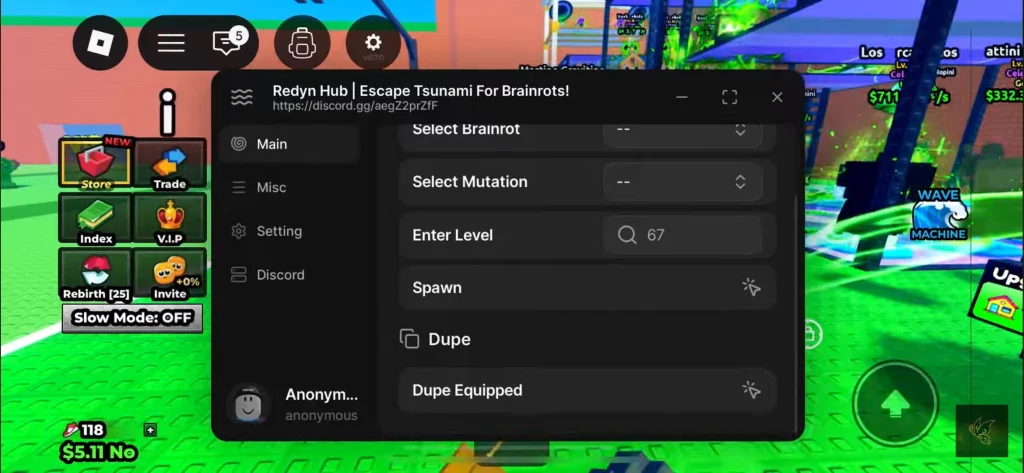Click the Spawn button
Image resolution: width=1024 pixels, height=473 pixels.
587,287
